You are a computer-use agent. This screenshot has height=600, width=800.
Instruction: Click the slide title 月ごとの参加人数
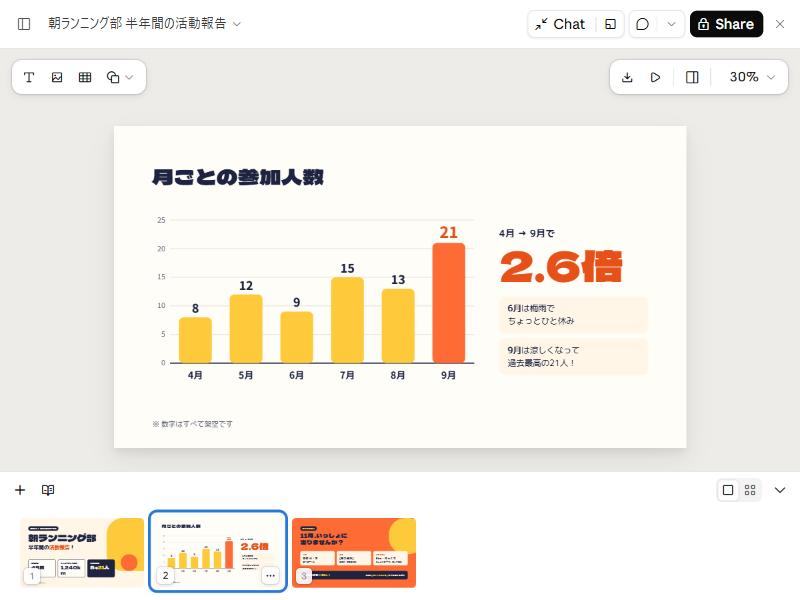tap(238, 177)
